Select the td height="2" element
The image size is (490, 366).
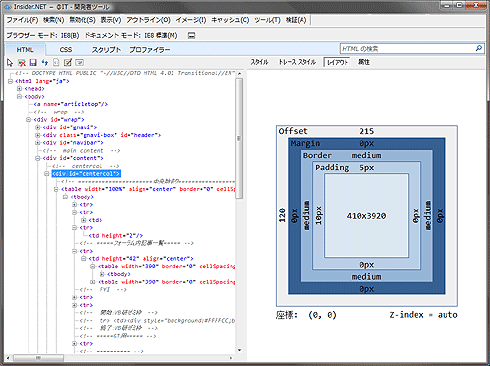[x=116, y=235]
